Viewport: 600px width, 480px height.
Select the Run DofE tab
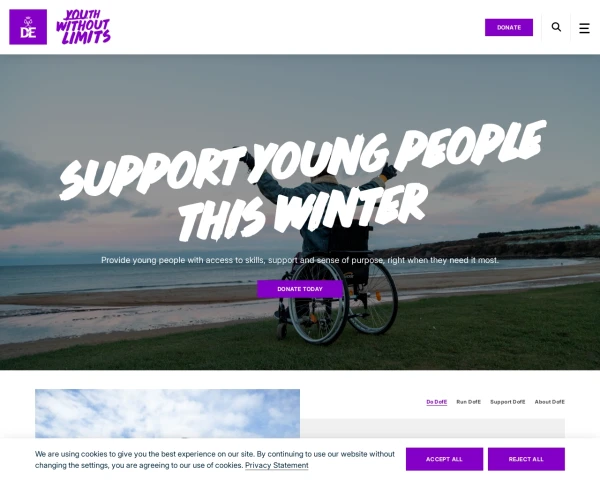coord(468,402)
